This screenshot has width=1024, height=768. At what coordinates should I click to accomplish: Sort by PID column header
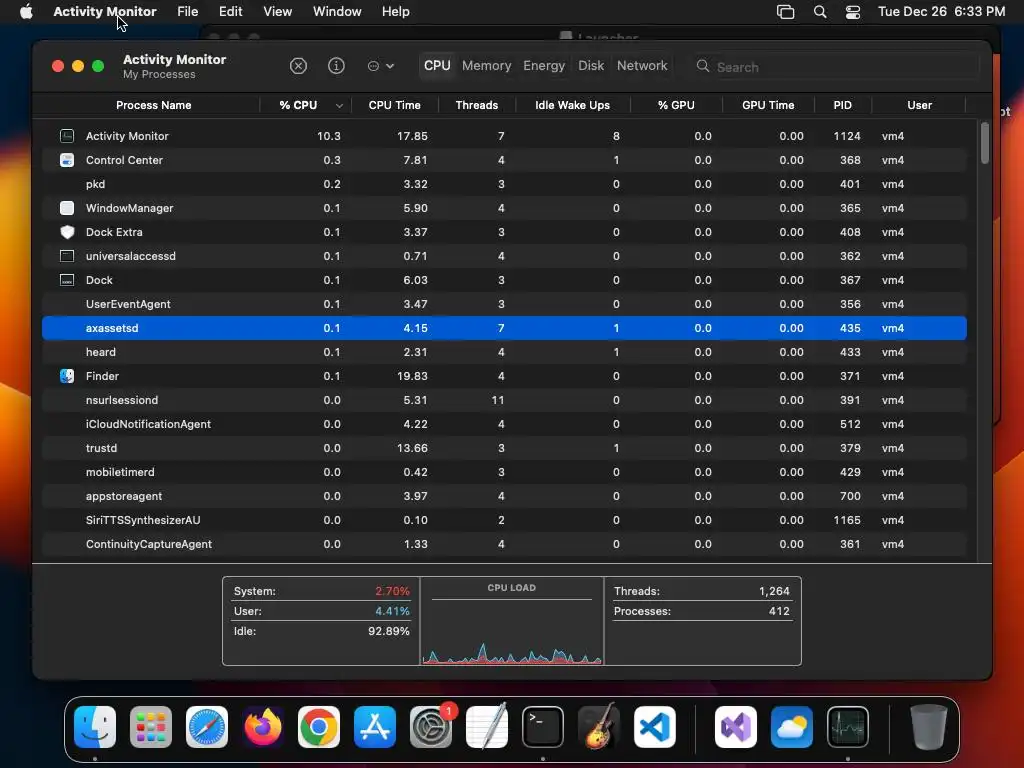tap(842, 105)
